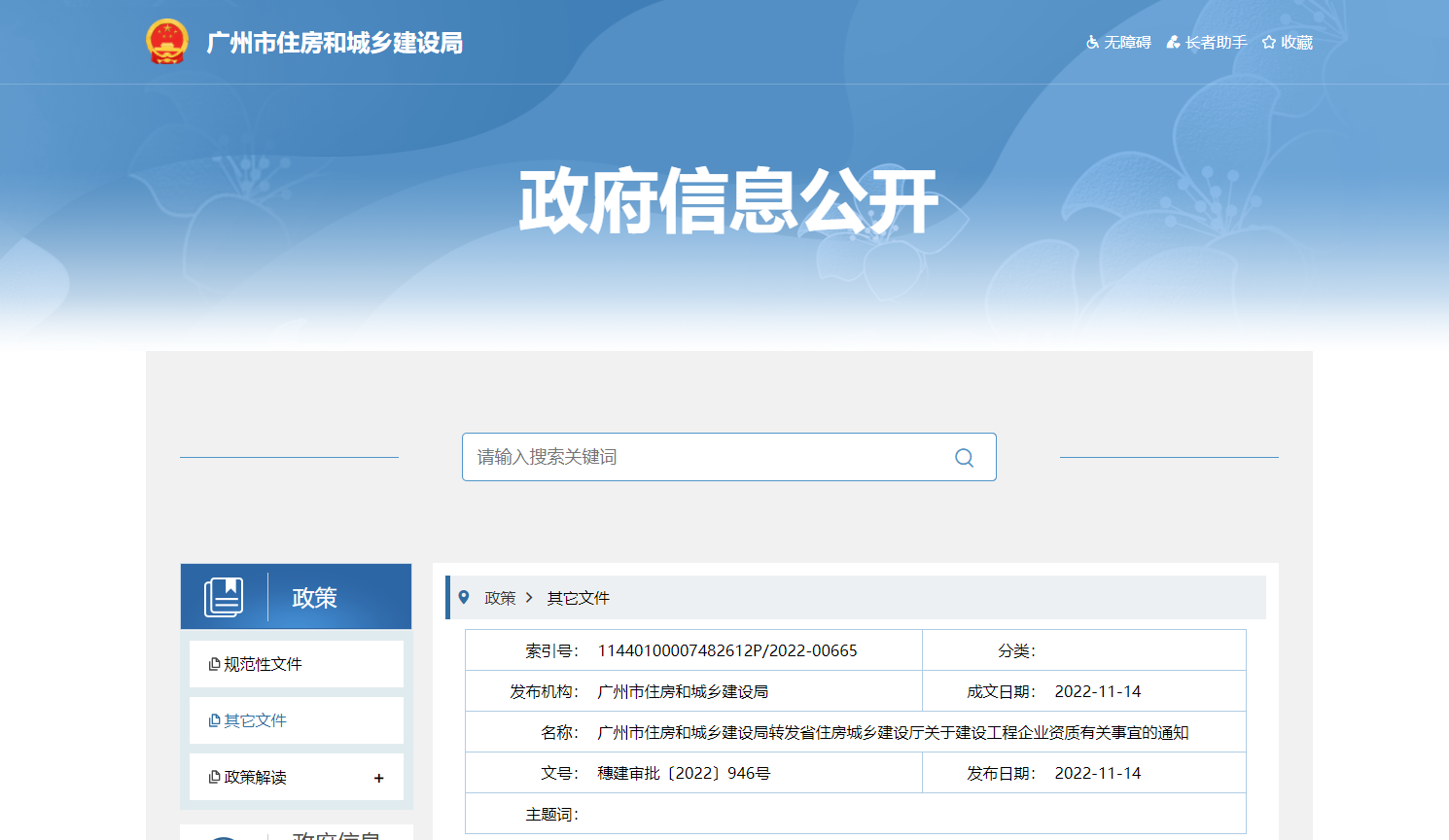Click the file icon beside 规范性文件
This screenshot has height=840, width=1449.
pos(214,664)
